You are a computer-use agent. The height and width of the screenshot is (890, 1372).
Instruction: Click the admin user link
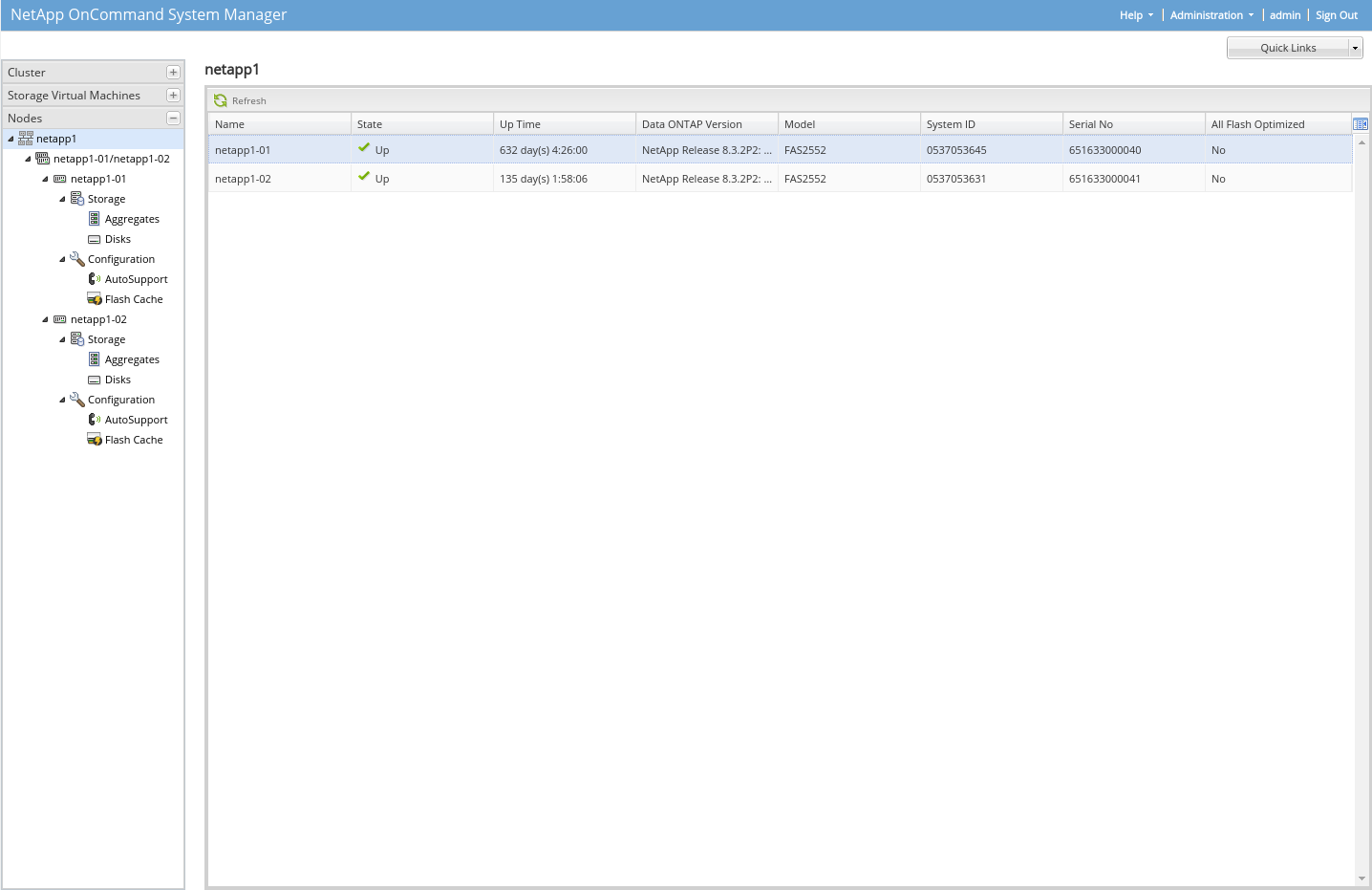1285,15
